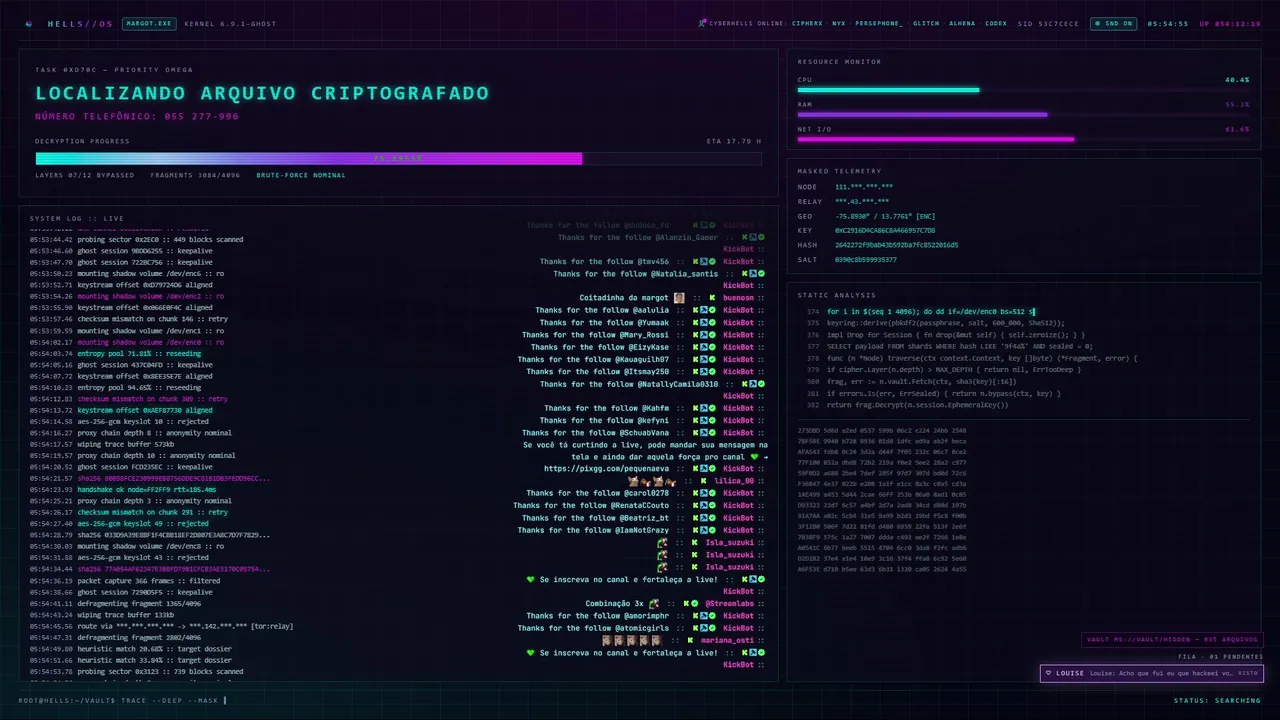Viewport: 1280px width, 720px height.
Task: Click the HELLS//OS logo icon
Action: 29,23
